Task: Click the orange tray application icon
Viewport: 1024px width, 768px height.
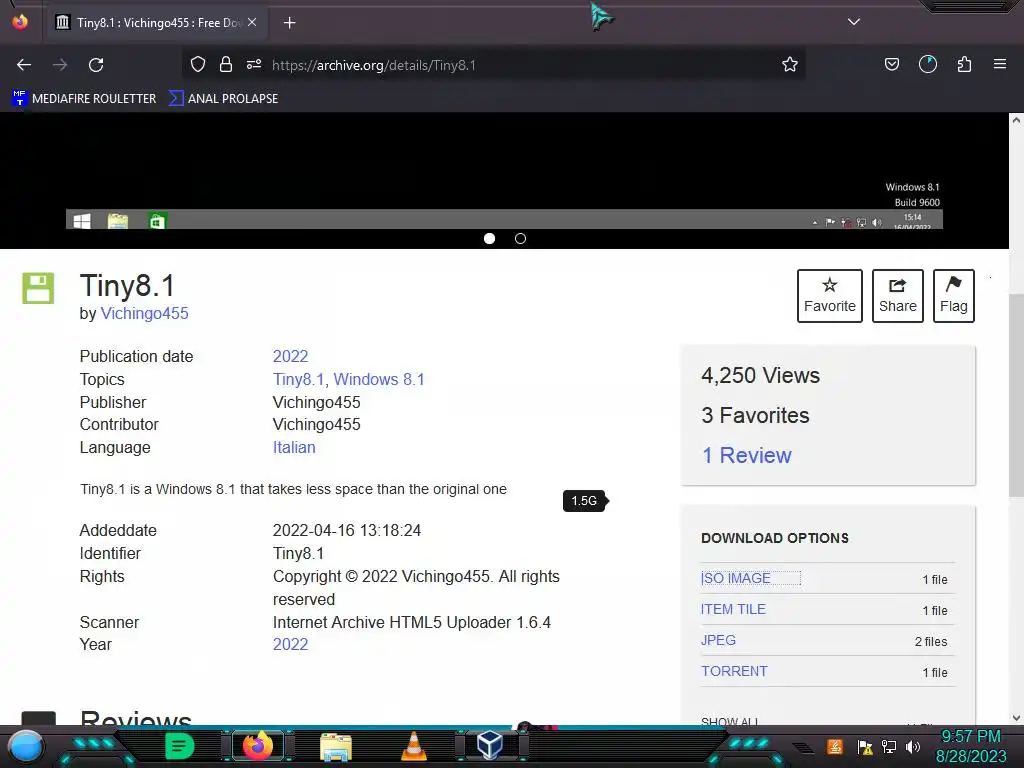Action: [x=835, y=746]
